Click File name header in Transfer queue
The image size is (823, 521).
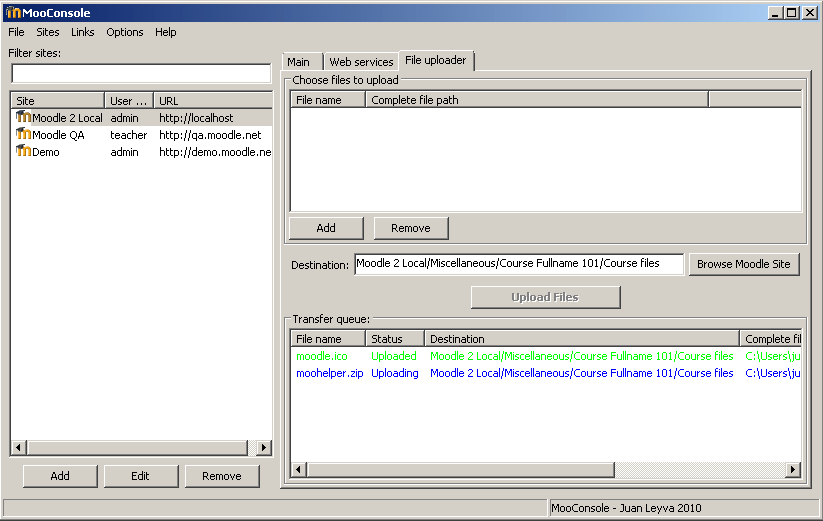[328, 338]
